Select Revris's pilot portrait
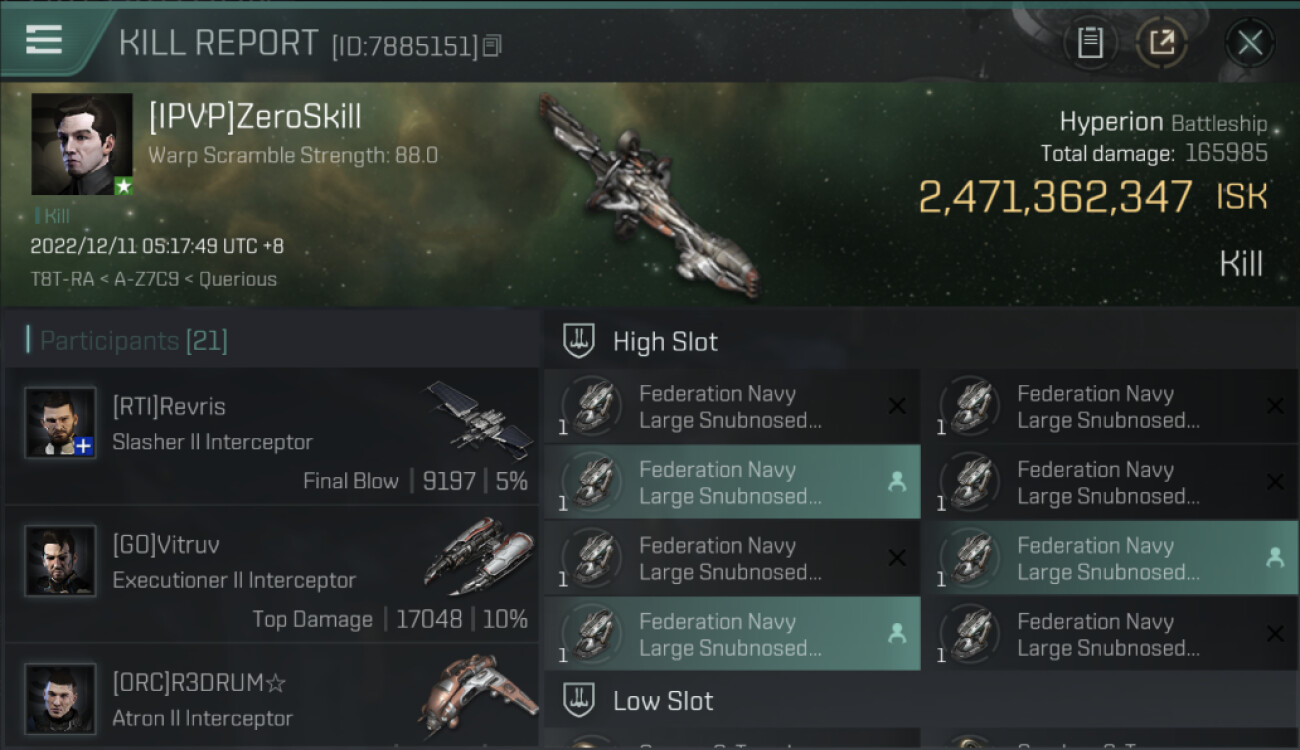Image resolution: width=1300 pixels, height=750 pixels. click(x=60, y=423)
